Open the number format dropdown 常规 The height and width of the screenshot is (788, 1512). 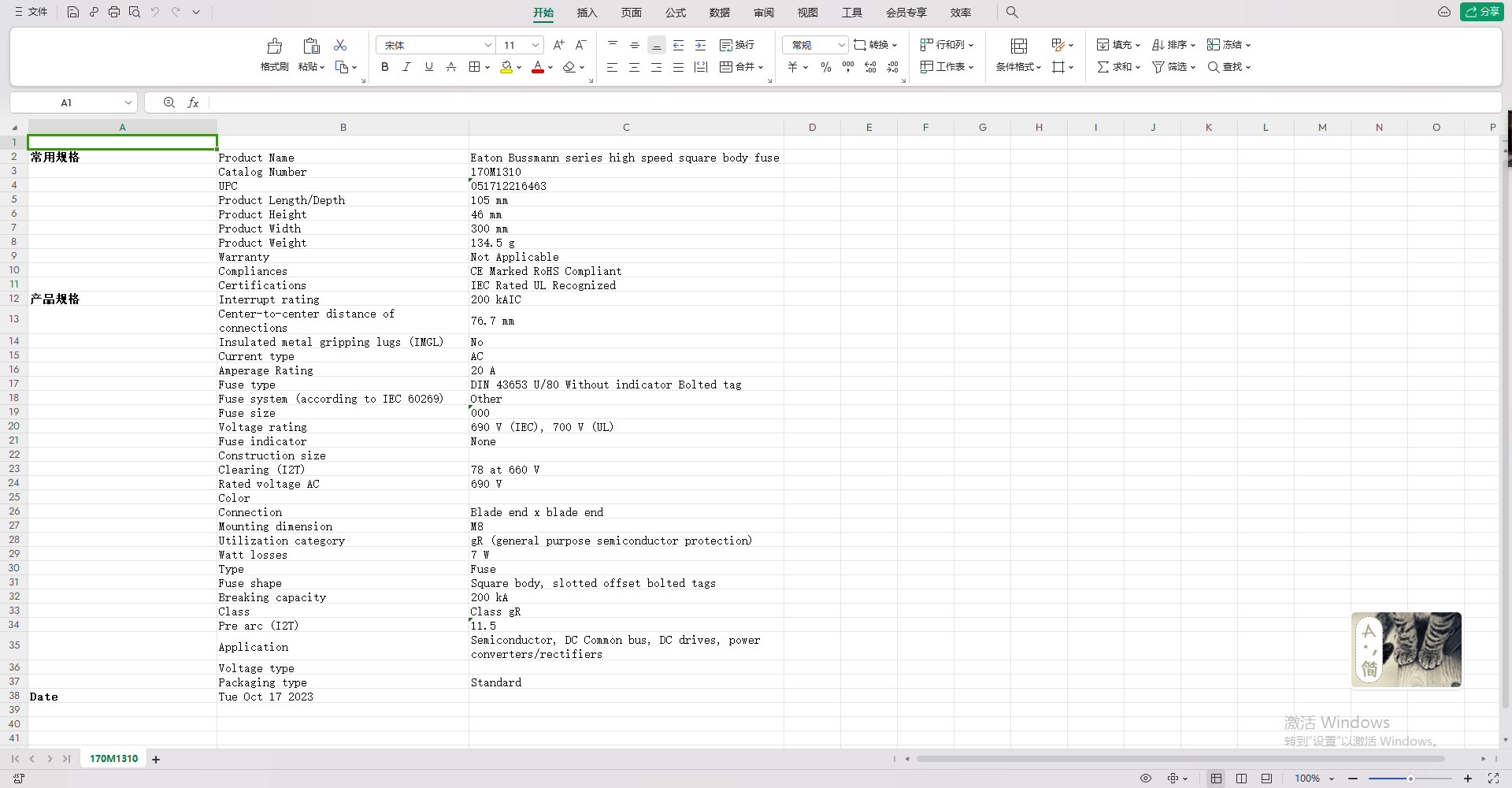[x=841, y=45]
